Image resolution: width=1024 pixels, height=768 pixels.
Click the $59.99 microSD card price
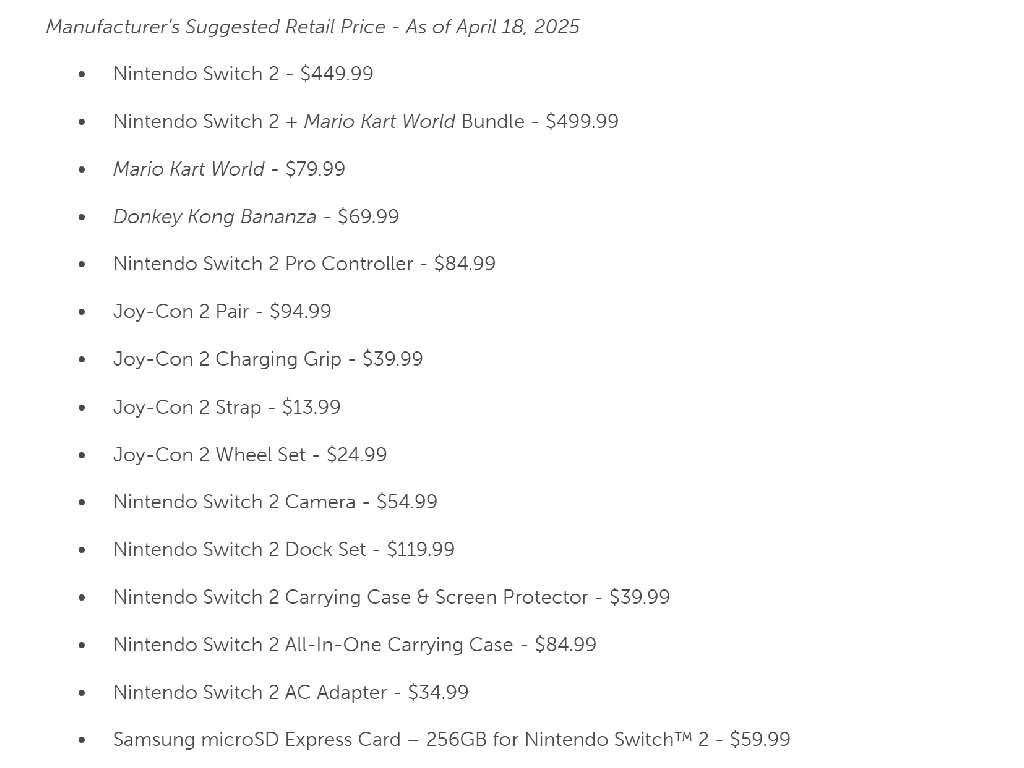760,740
